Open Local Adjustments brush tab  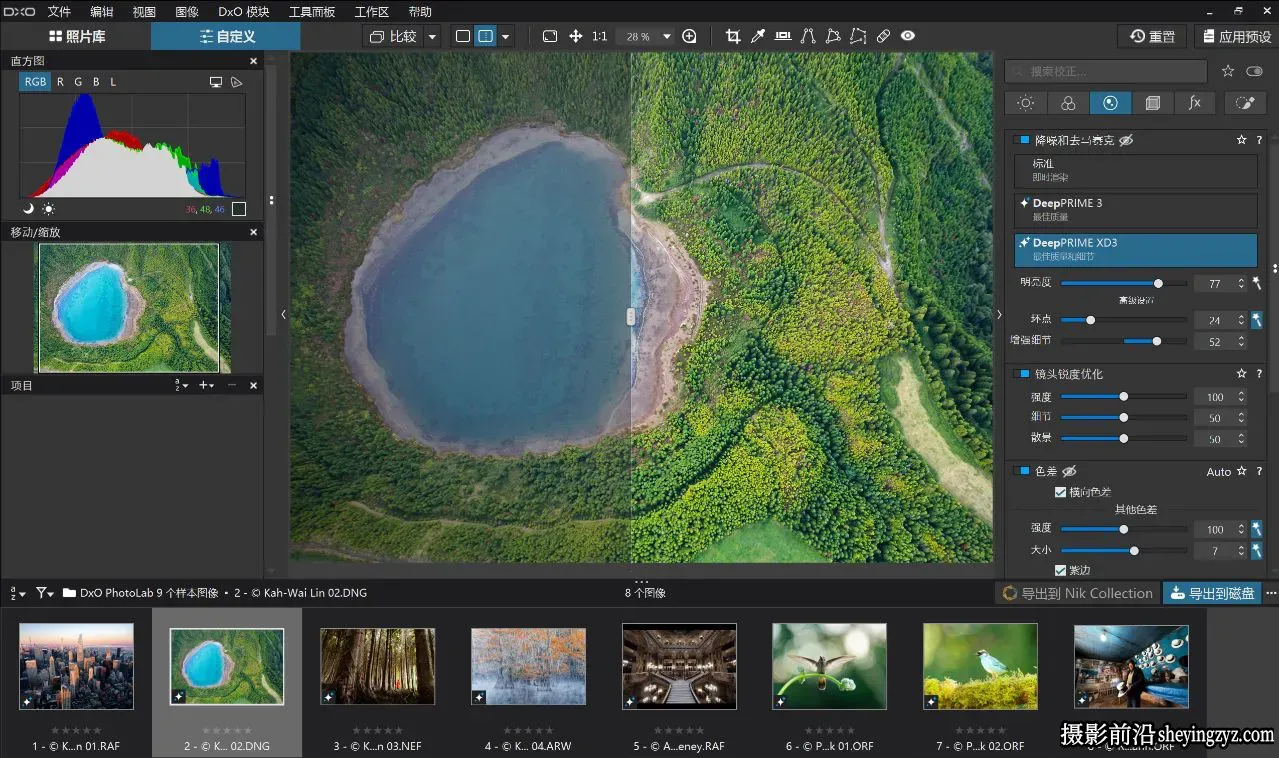1245,103
